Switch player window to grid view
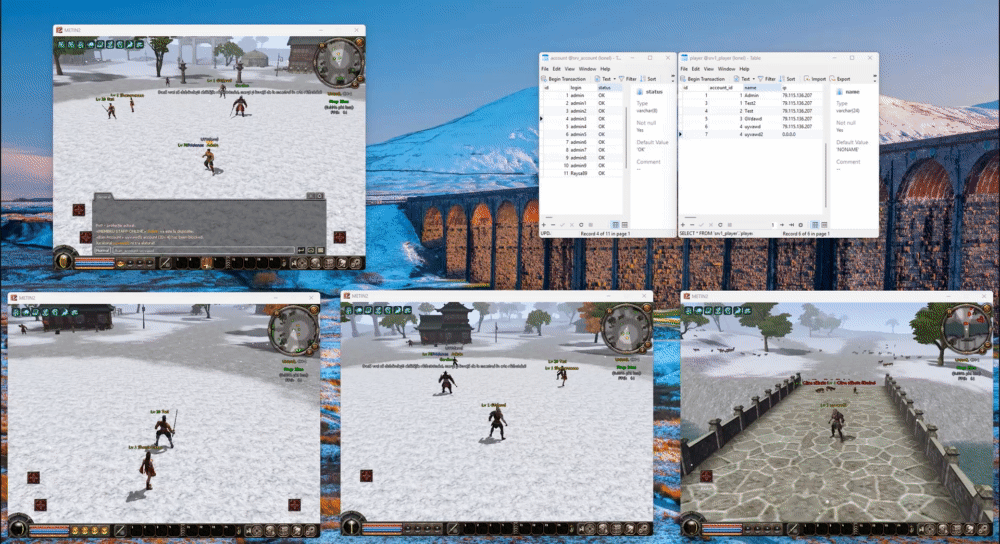 coord(815,225)
